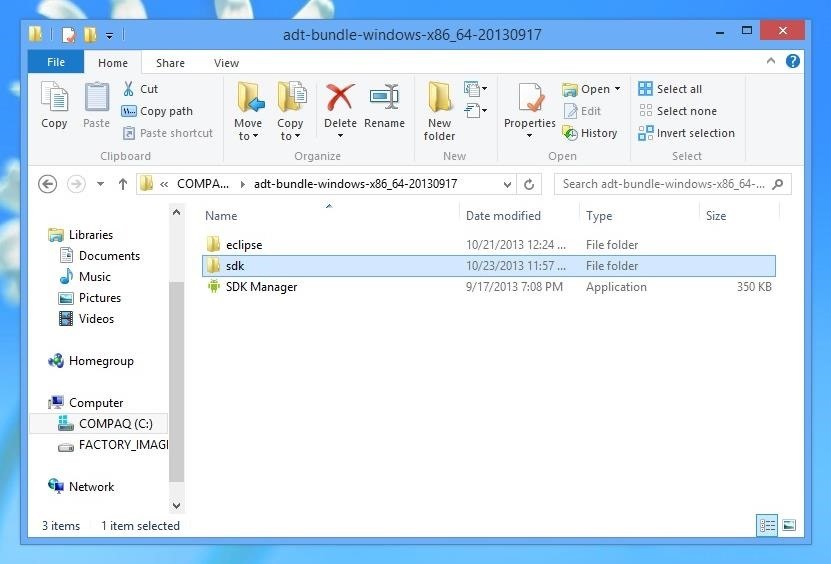Screen dimensions: 831x564
Task: Switch to the View ribbon tab
Action: tap(226, 63)
